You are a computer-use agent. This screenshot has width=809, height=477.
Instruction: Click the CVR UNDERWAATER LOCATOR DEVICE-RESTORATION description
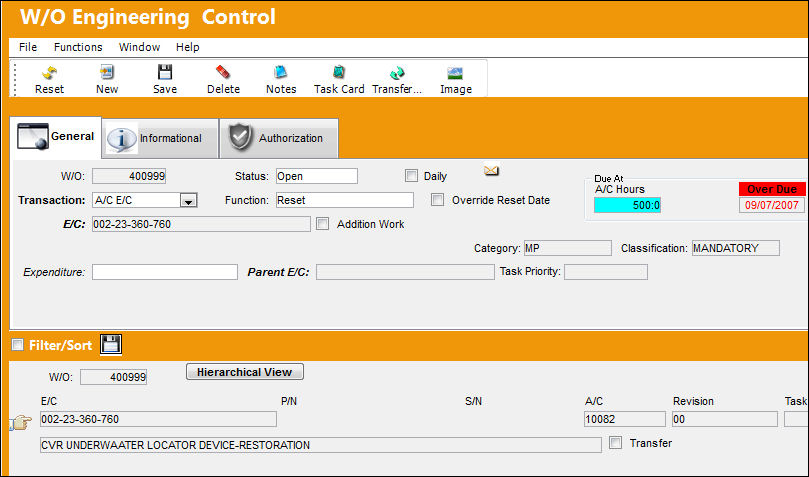[x=320, y=445]
